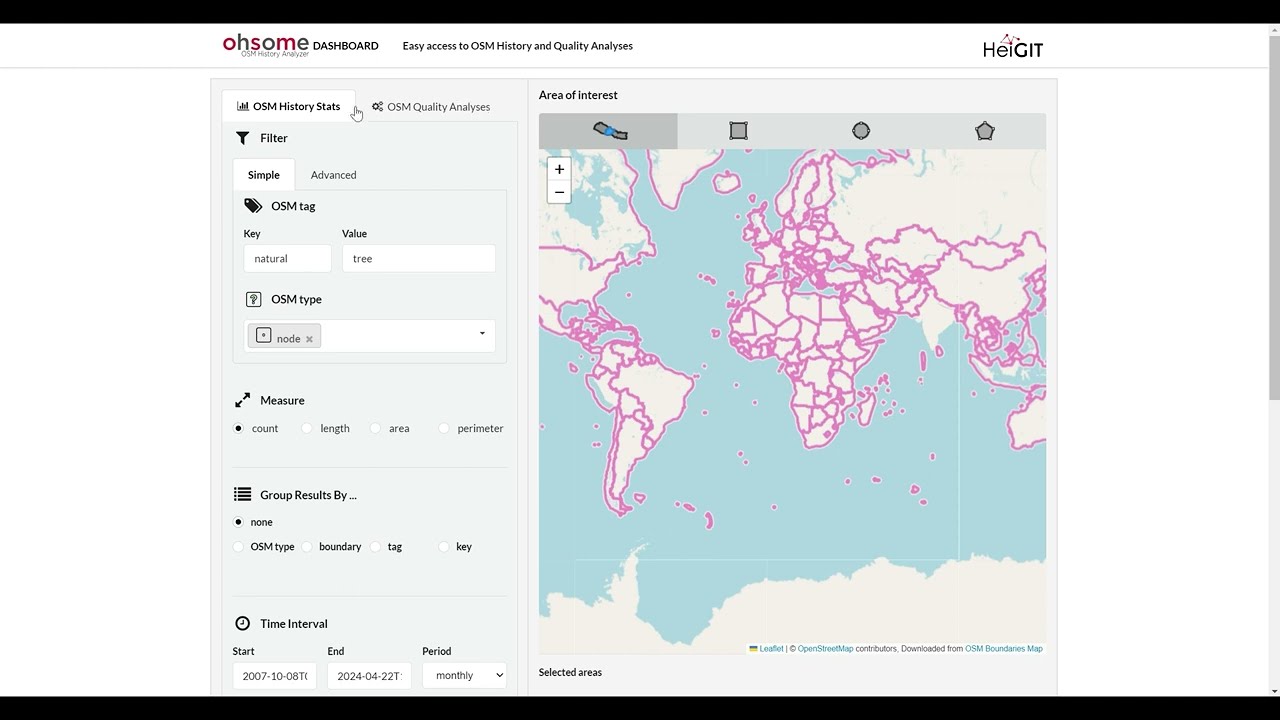Expand the OSM type dropdown arrow
Image resolution: width=1280 pixels, height=720 pixels.
[482, 334]
